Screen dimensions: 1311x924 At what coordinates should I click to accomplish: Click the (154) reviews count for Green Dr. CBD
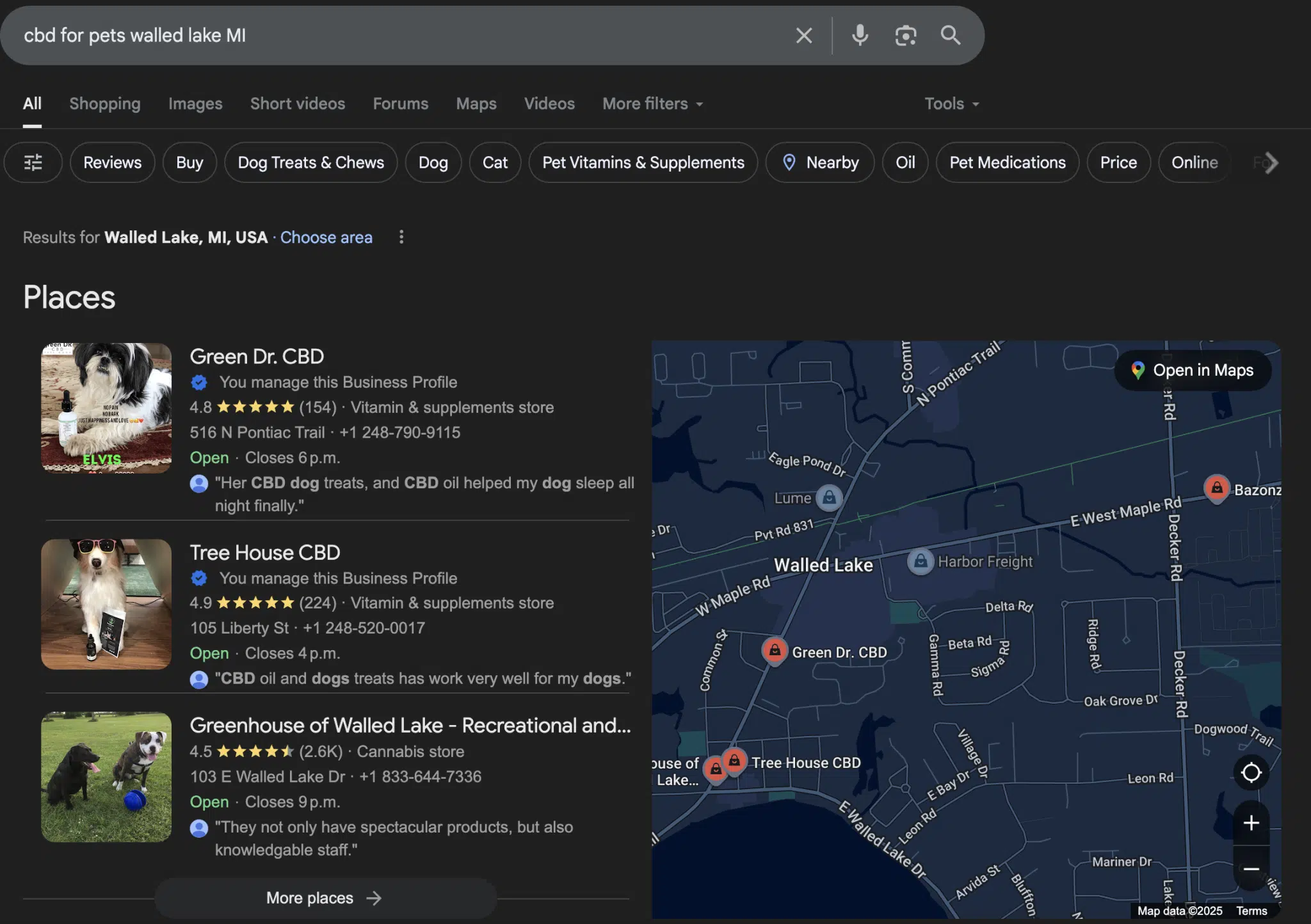click(x=318, y=408)
